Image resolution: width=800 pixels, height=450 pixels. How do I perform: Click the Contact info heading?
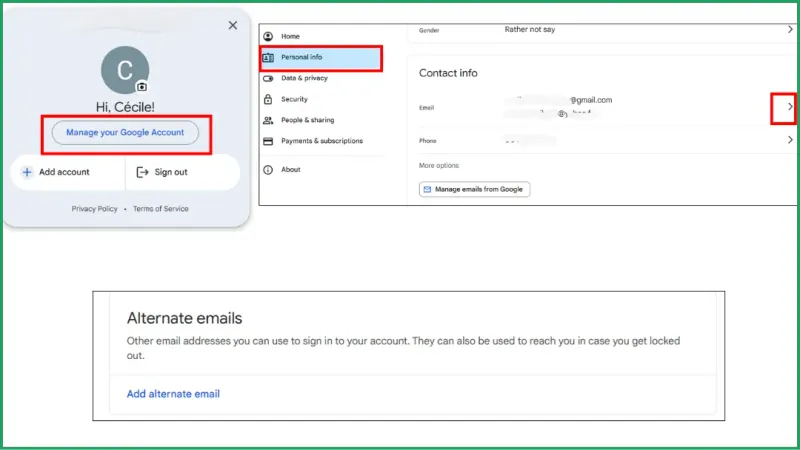point(448,73)
